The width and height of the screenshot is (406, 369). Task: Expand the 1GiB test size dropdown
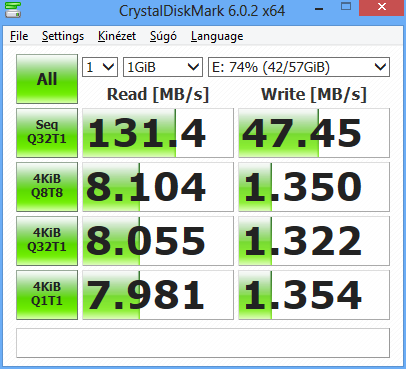pos(163,67)
